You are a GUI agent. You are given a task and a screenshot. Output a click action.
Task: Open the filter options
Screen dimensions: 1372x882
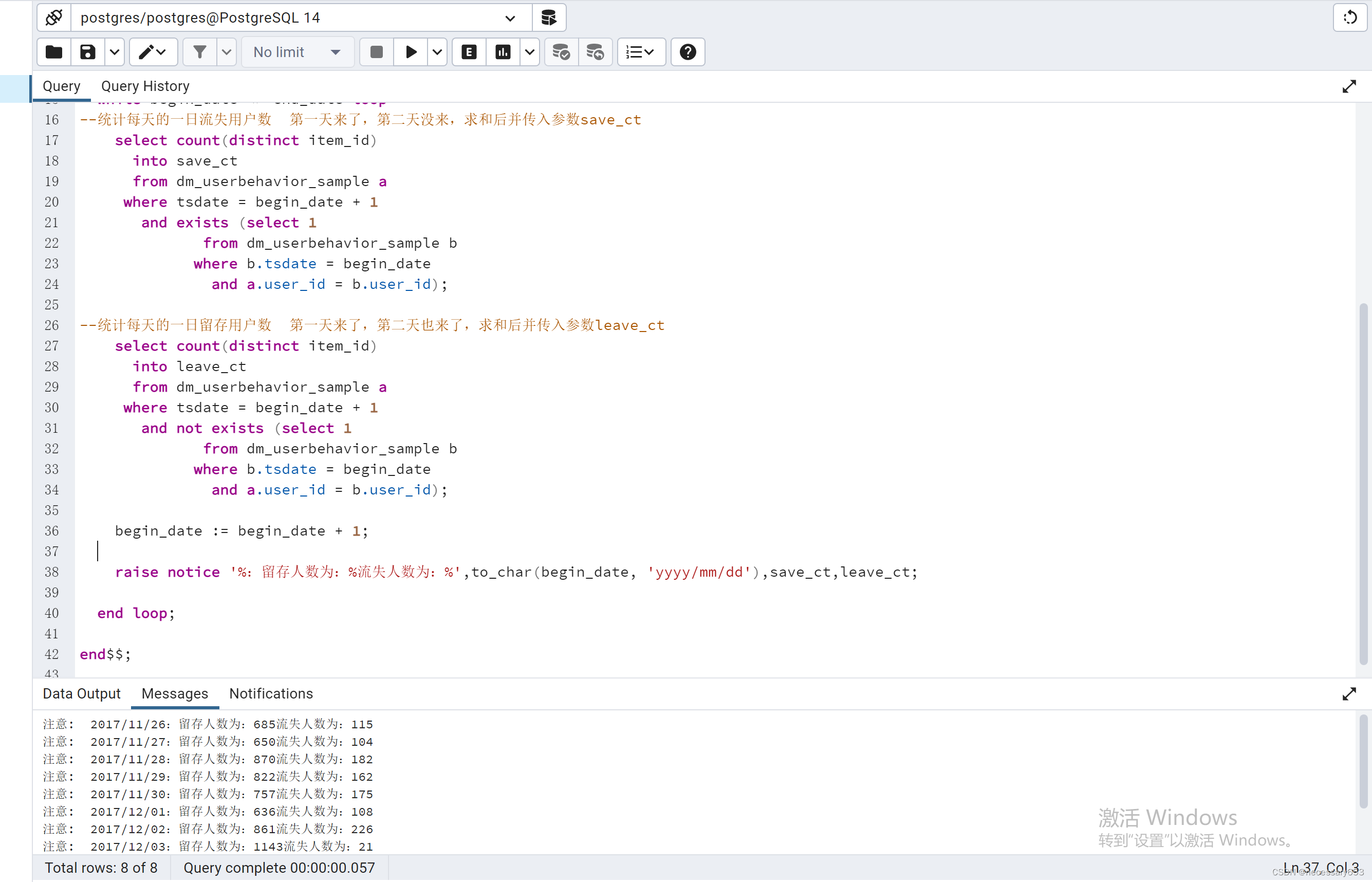(x=199, y=51)
